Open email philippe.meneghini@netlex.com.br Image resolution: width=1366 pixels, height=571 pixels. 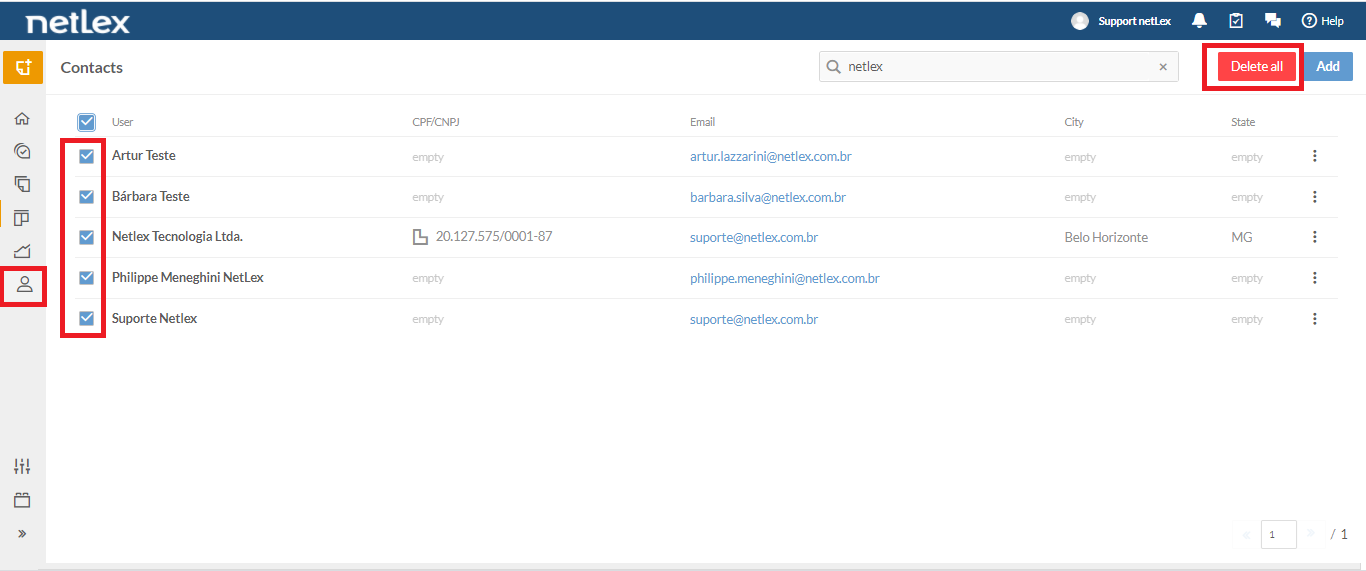click(x=785, y=279)
